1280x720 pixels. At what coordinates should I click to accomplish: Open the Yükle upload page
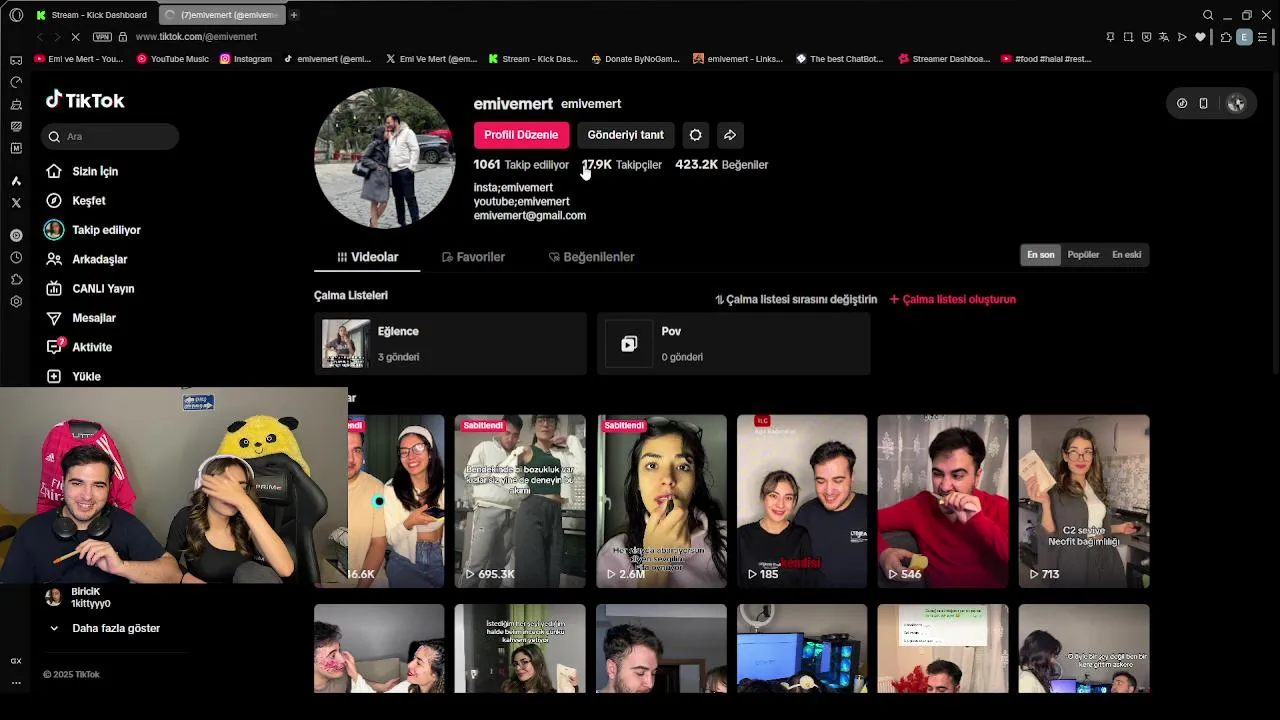[x=73, y=377]
